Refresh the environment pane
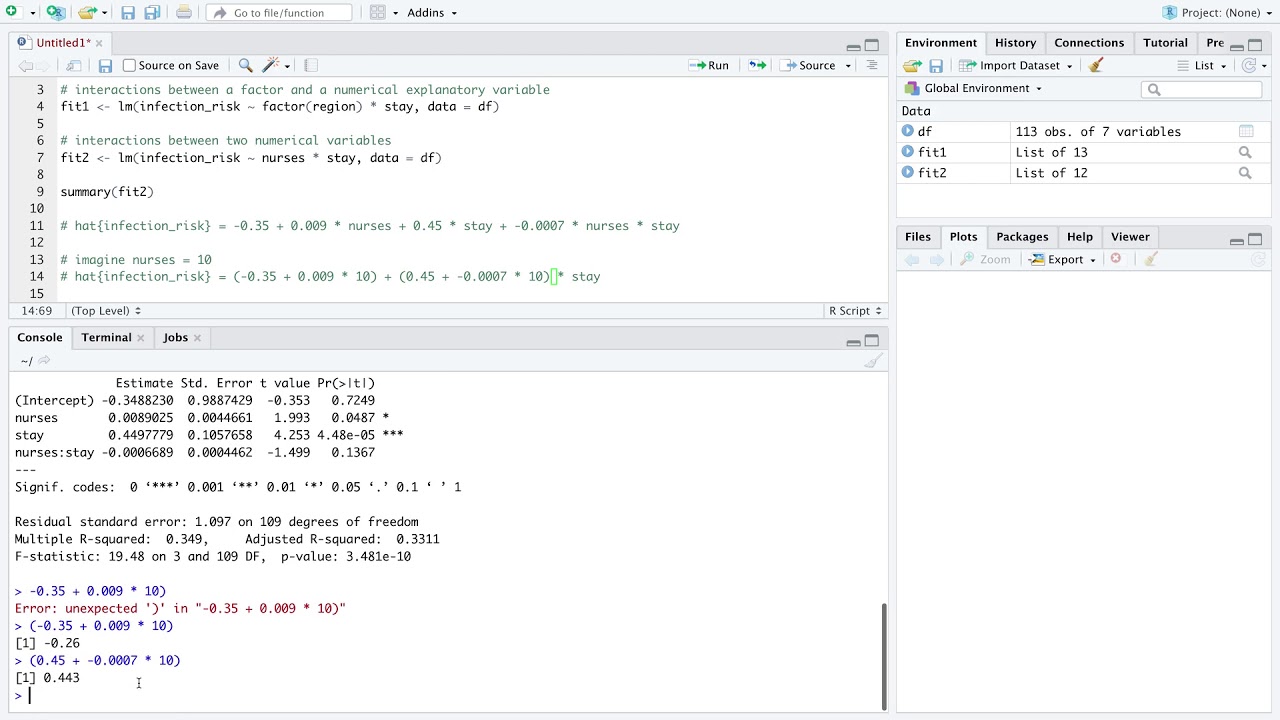This screenshot has height=720, width=1280. point(1248,65)
